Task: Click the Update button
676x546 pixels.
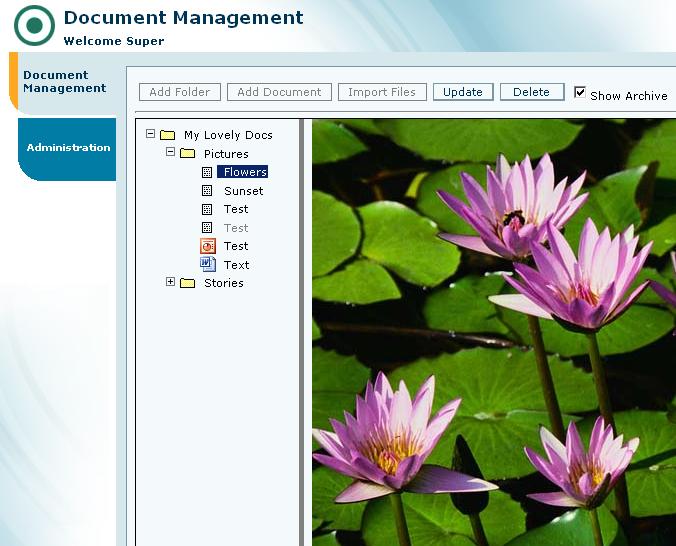Action: point(463,92)
